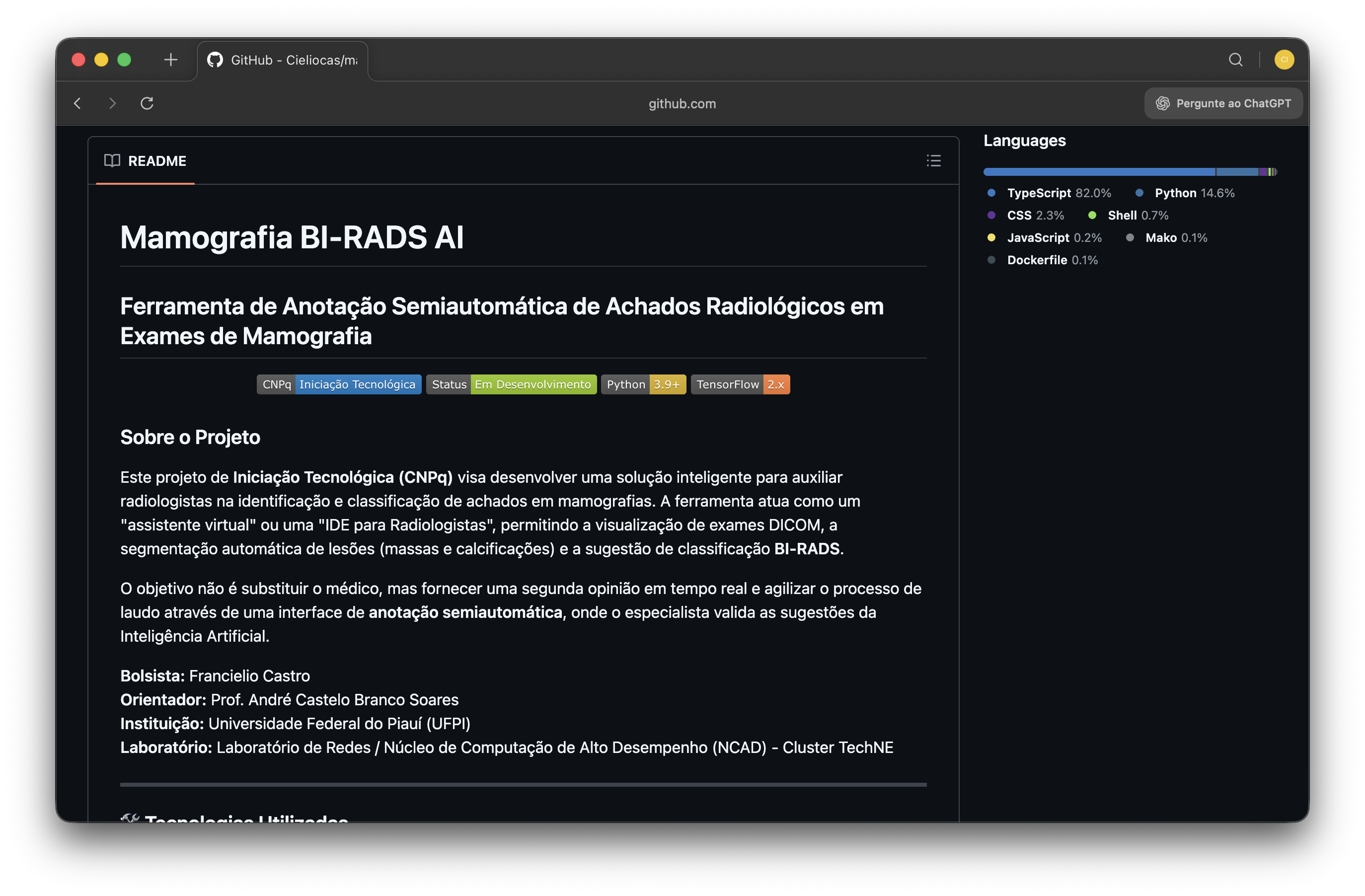Click the github.com address field

pyautogui.click(x=682, y=103)
